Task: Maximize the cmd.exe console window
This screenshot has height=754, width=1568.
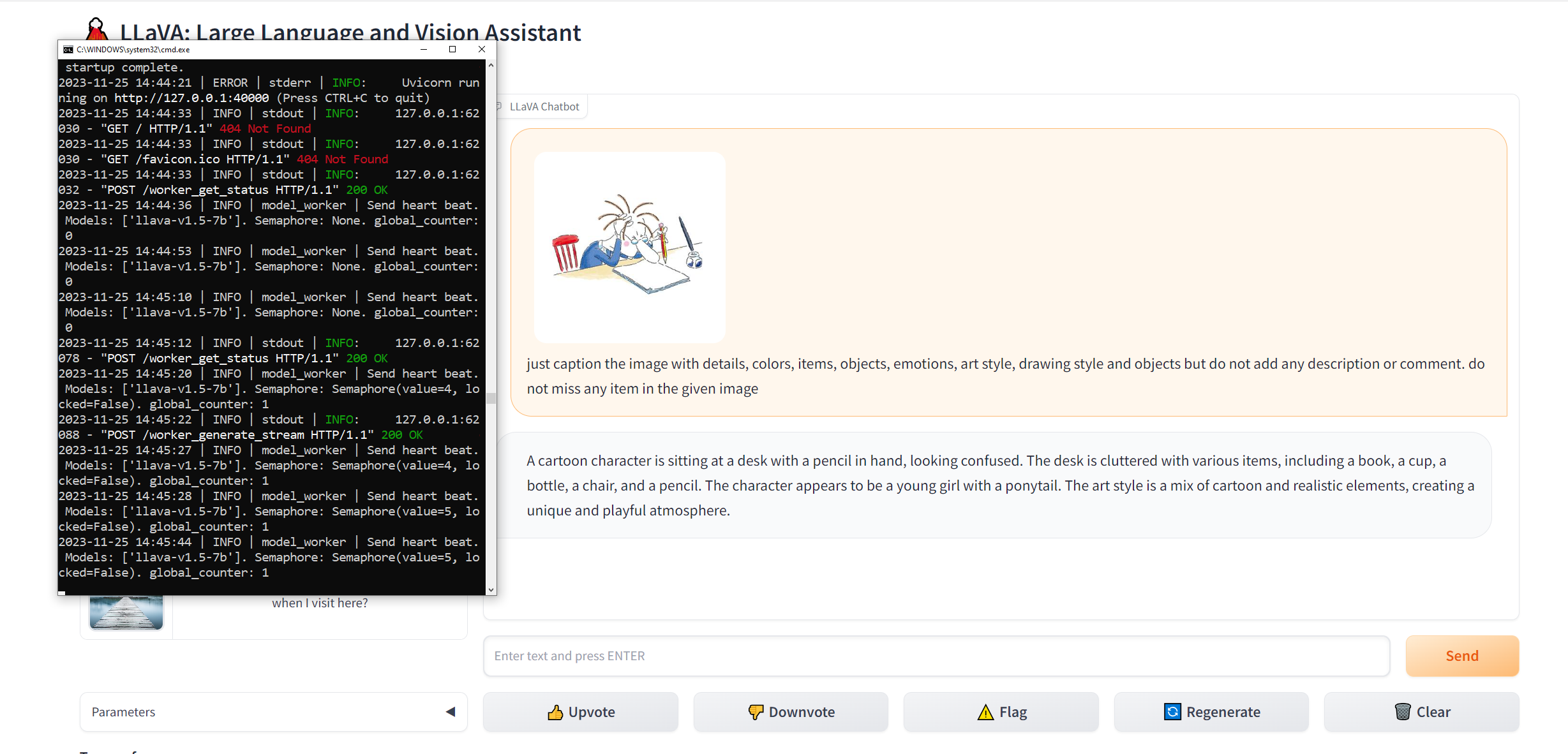Action: (x=452, y=49)
